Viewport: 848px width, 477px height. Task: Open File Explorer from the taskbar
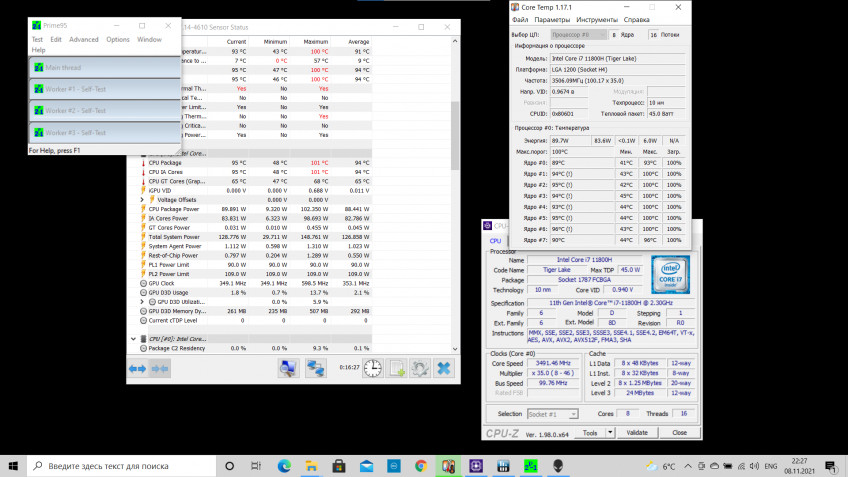click(x=312, y=466)
